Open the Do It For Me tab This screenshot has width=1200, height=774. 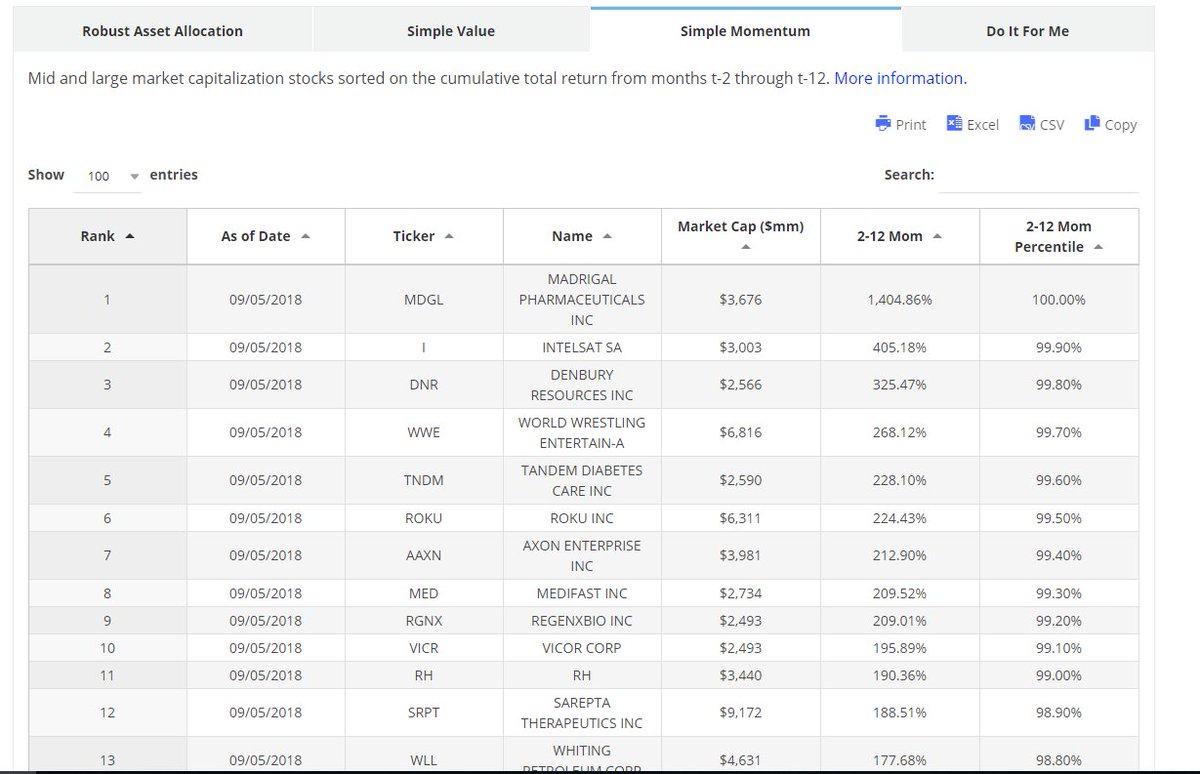(1028, 31)
